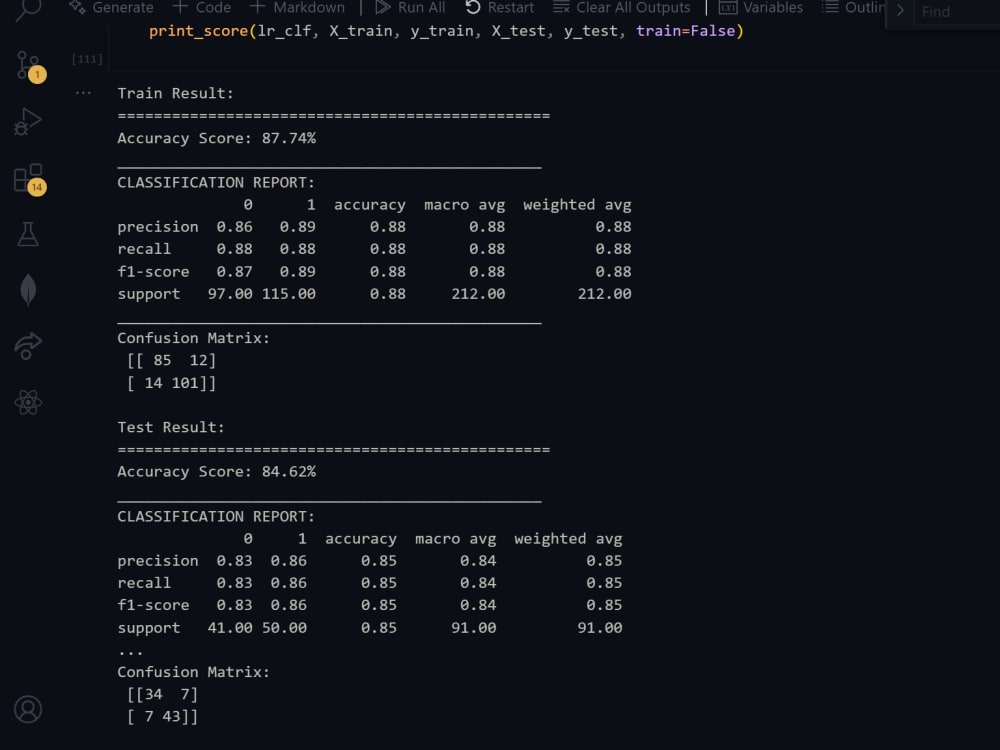Click the print_score code line
The image size is (1000, 750).
pos(446,31)
